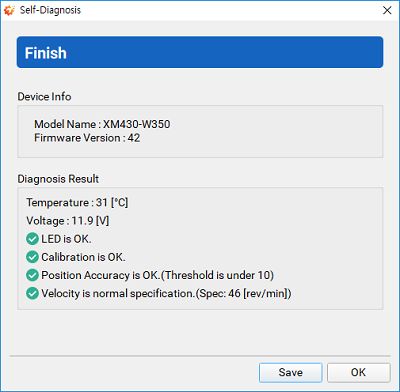Click the LED is OK result text
The height and width of the screenshot is (392, 400).
(x=66, y=239)
